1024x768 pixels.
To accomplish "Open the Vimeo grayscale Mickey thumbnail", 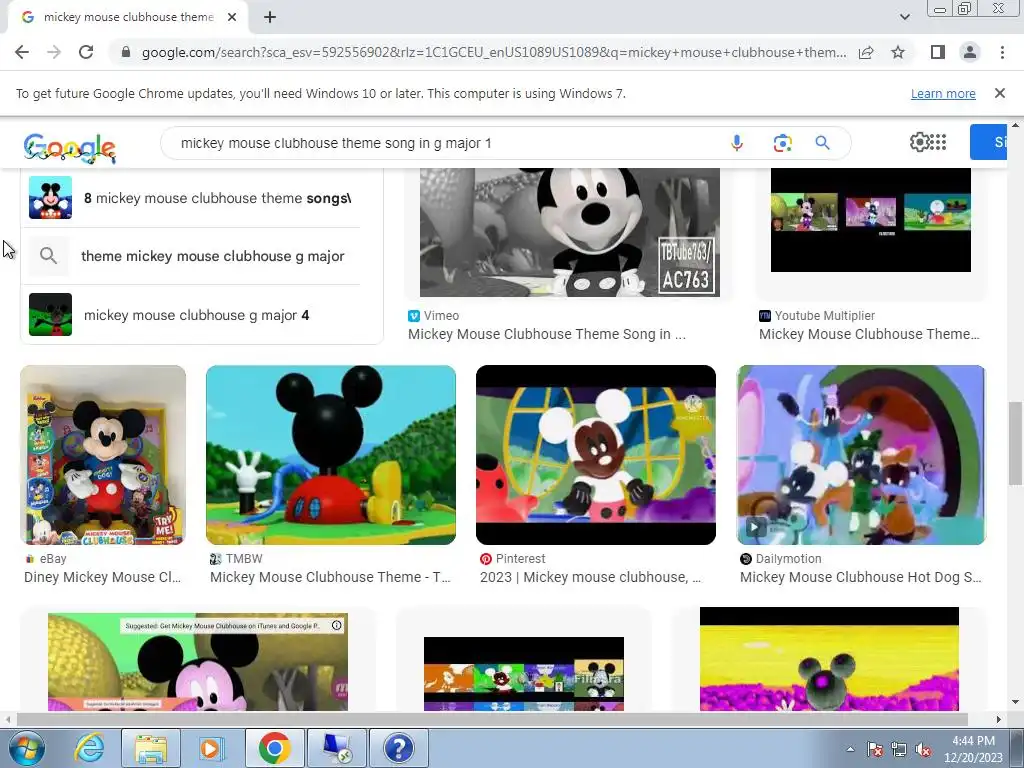I will (x=569, y=232).
